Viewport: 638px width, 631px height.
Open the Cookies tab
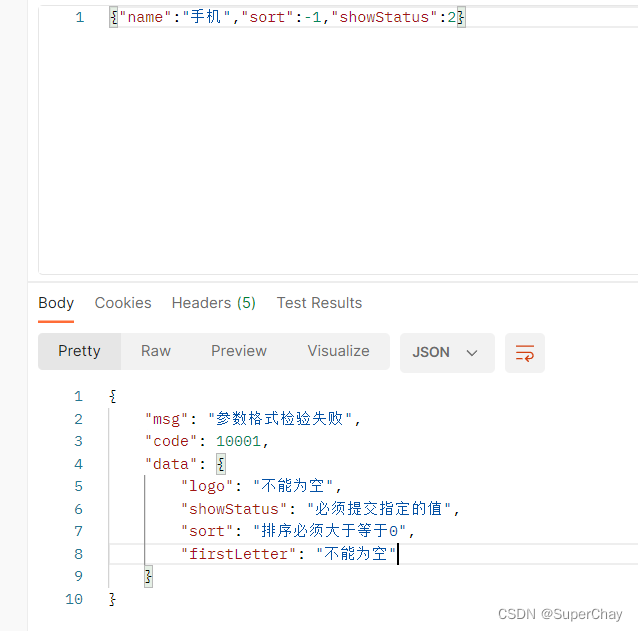[123, 303]
